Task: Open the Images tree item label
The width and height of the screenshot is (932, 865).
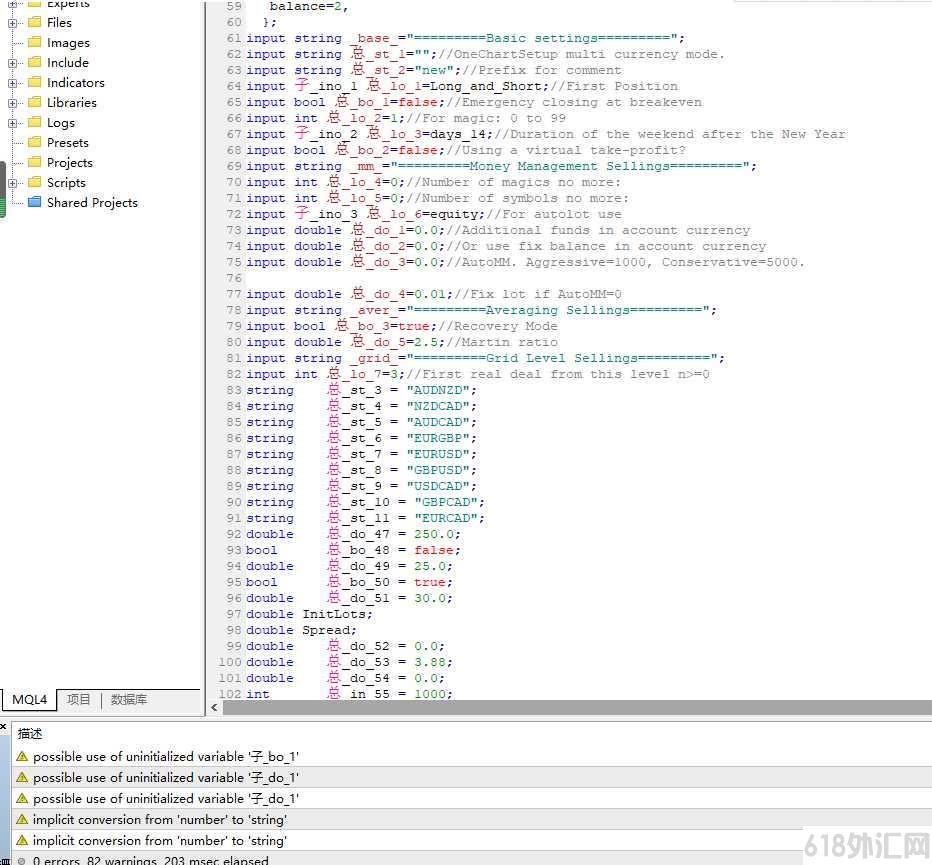Action: [68, 43]
